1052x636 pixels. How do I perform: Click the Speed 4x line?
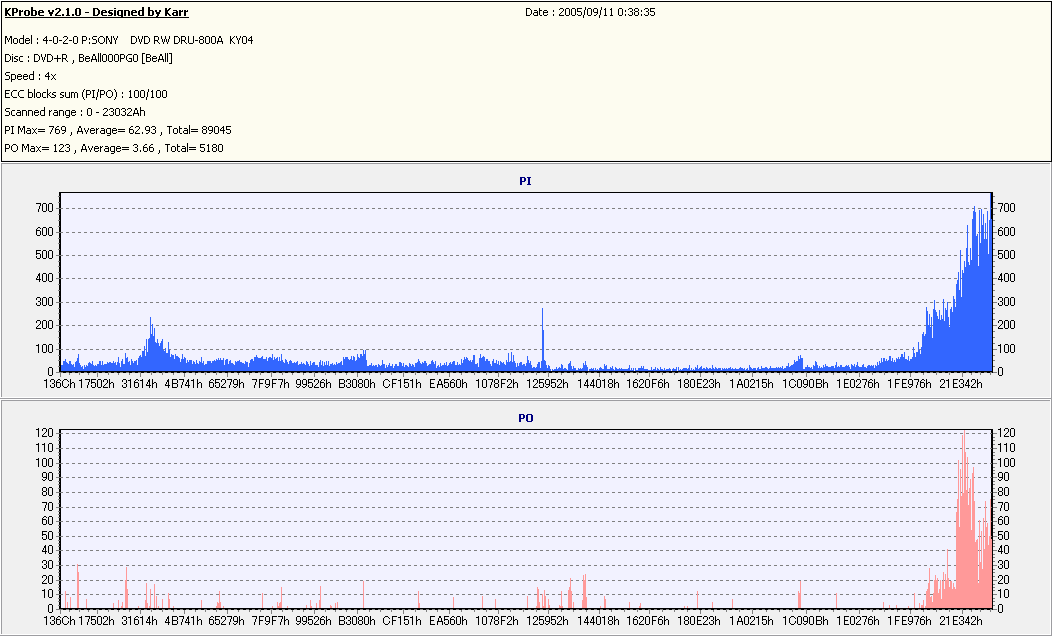(30, 76)
